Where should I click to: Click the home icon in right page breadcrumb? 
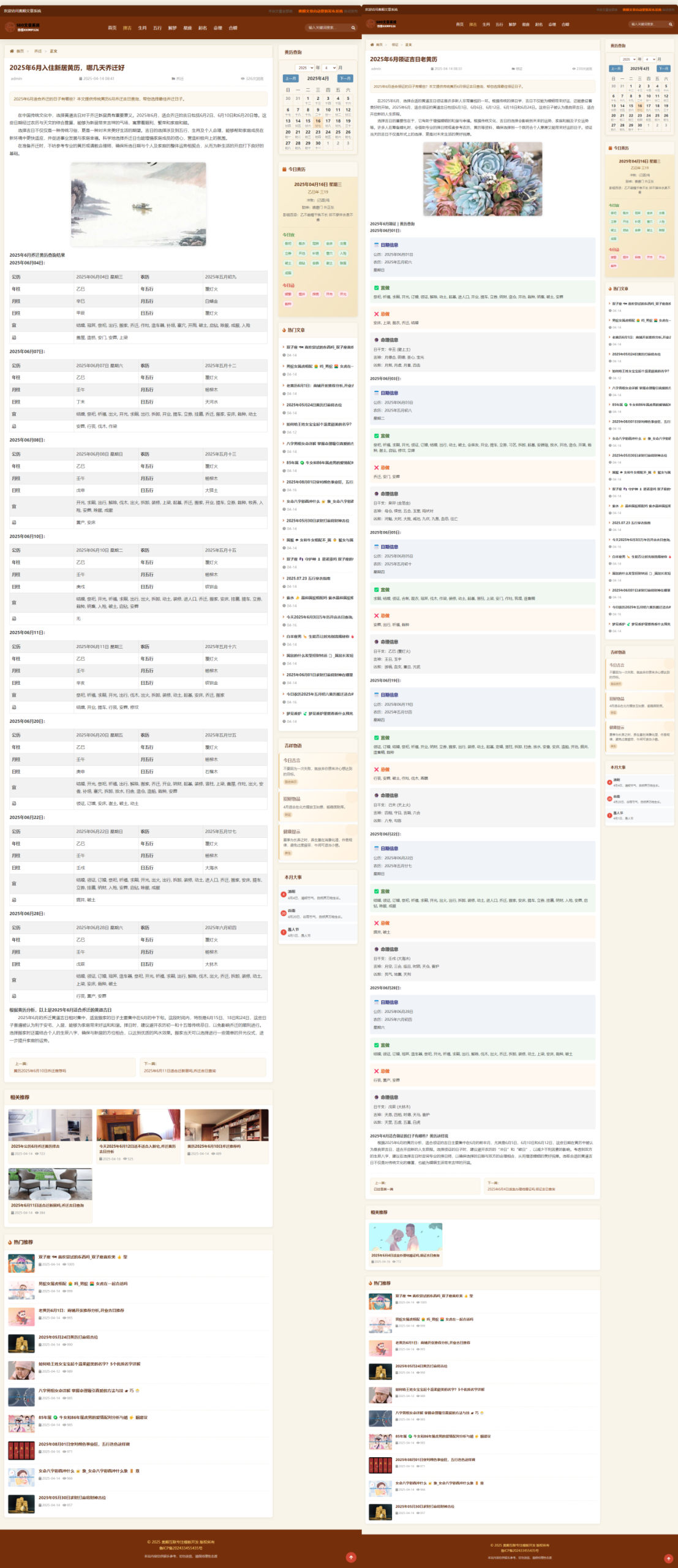coord(372,45)
